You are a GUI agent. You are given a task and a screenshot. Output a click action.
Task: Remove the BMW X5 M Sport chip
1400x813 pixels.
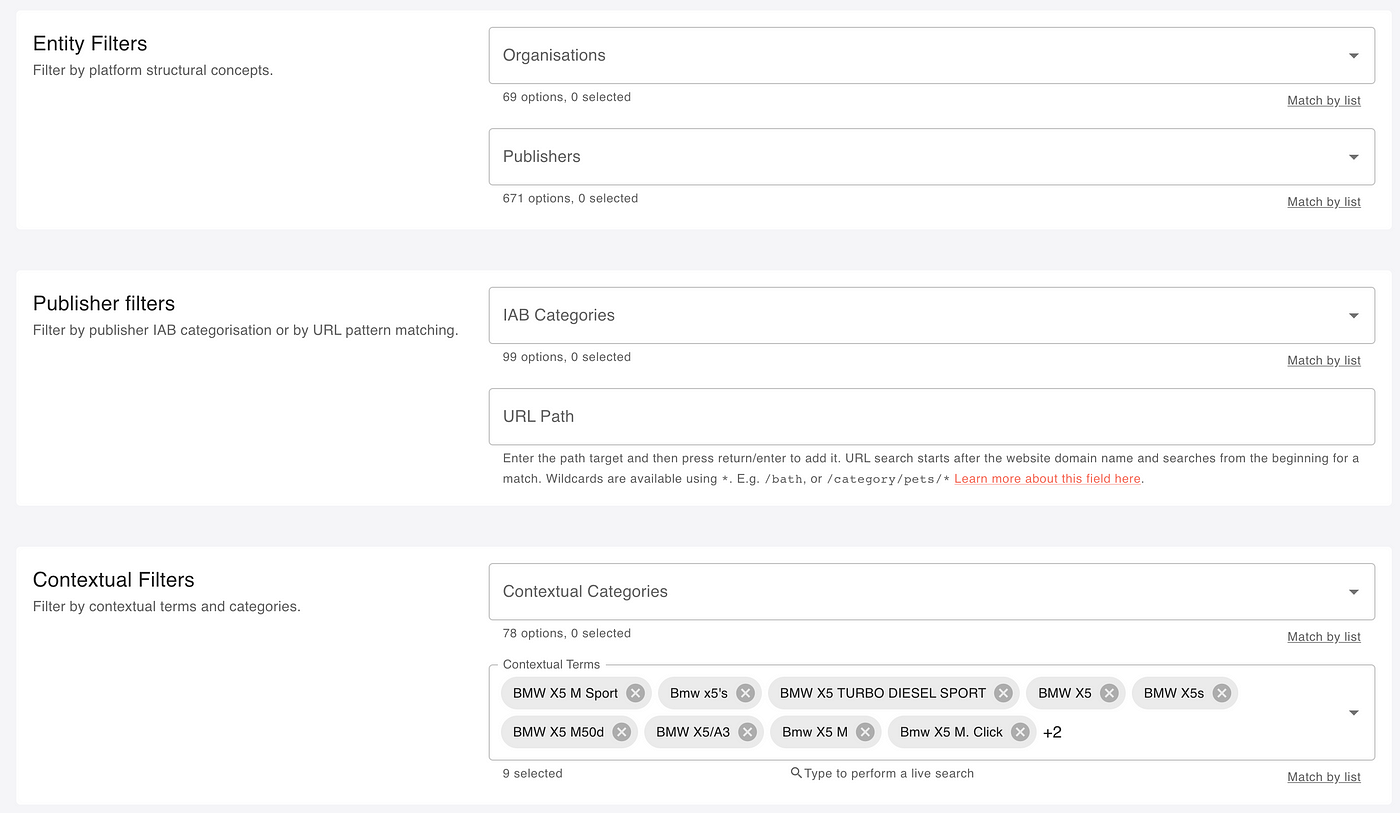(635, 693)
